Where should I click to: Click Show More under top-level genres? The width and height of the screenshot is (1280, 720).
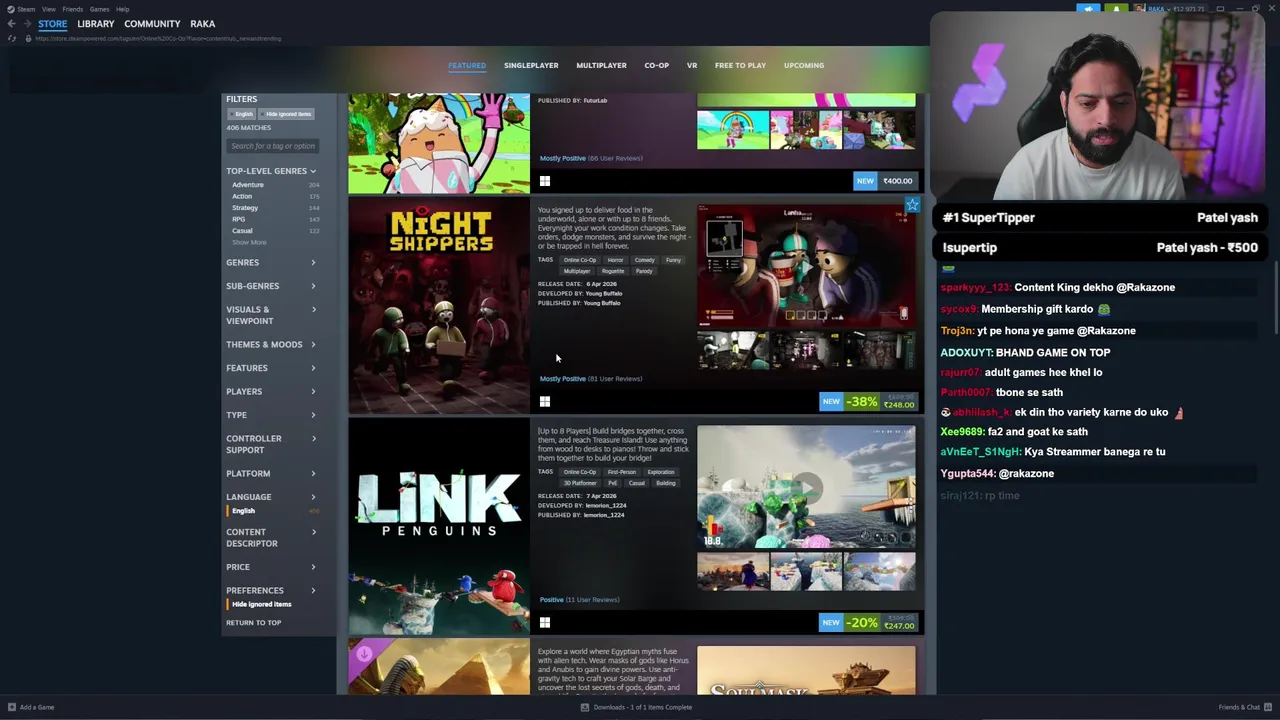tap(250, 242)
